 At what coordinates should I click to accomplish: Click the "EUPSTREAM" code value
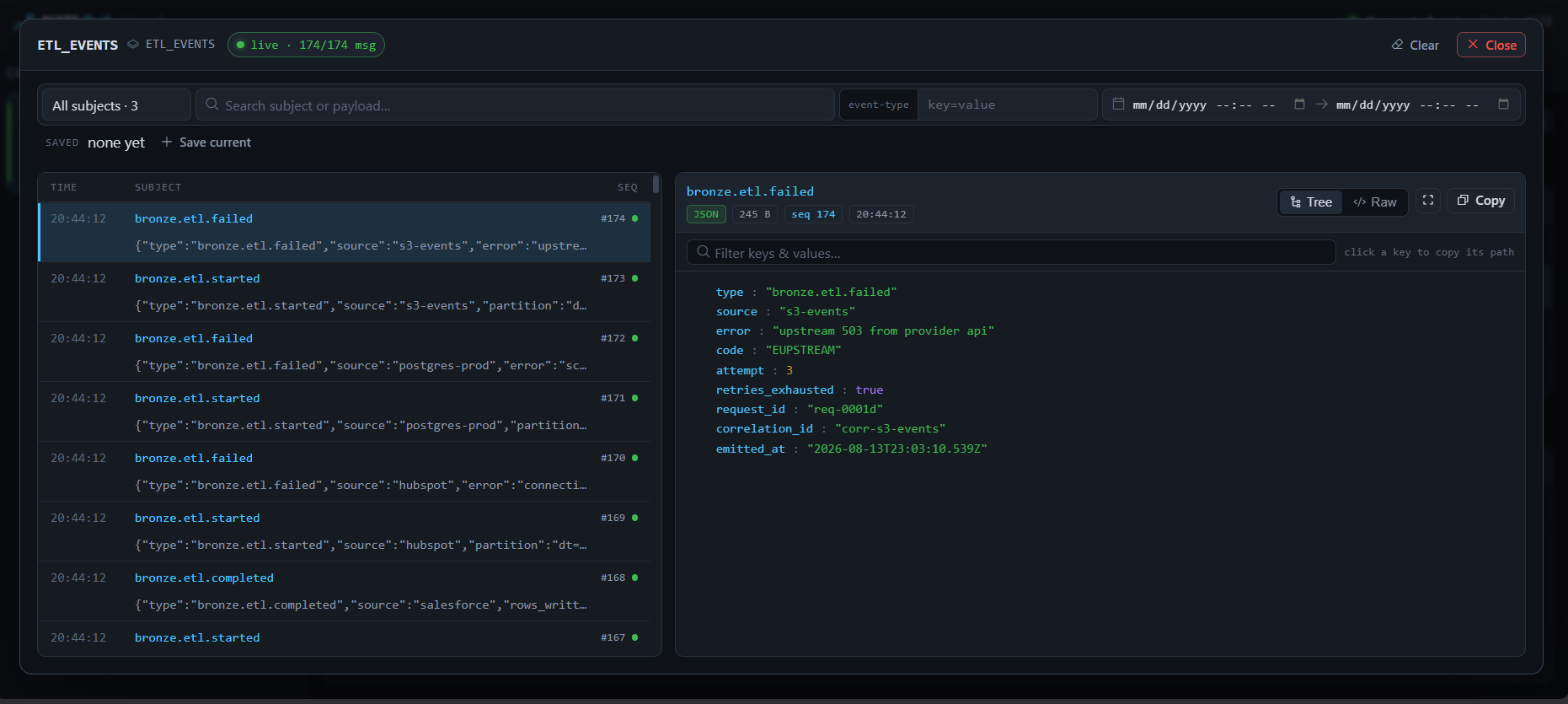click(803, 350)
